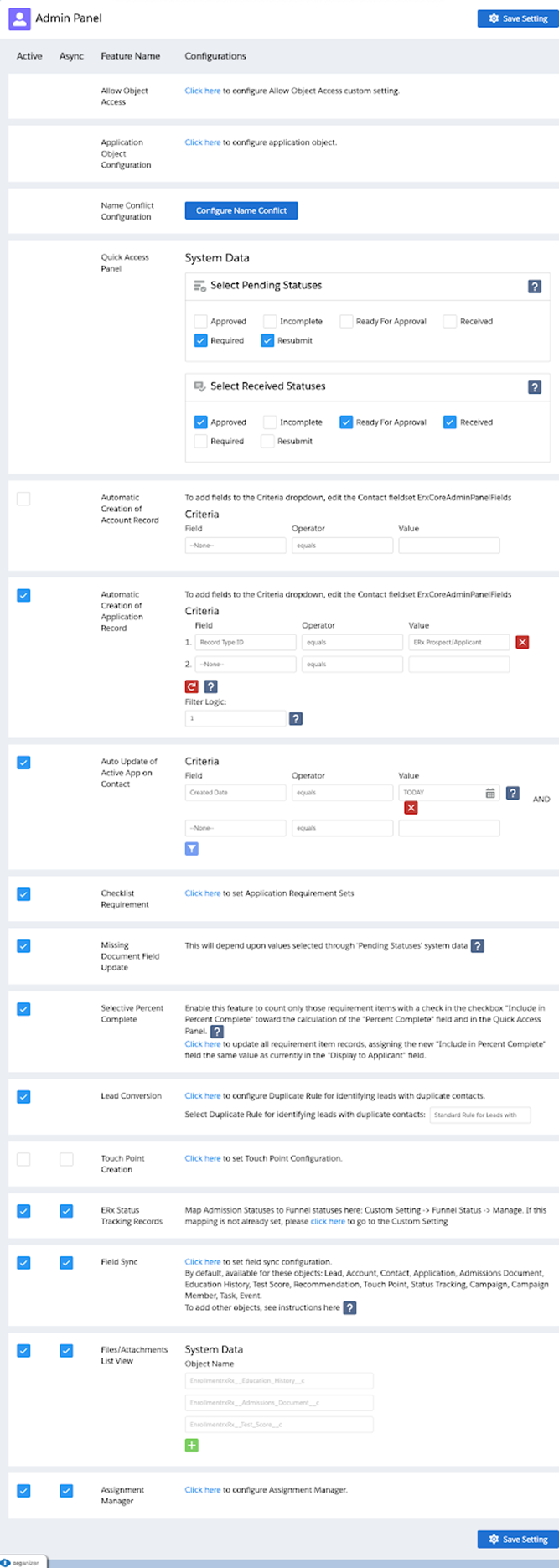Click the top Save Setting button
The image size is (559, 1568).
pos(517,18)
